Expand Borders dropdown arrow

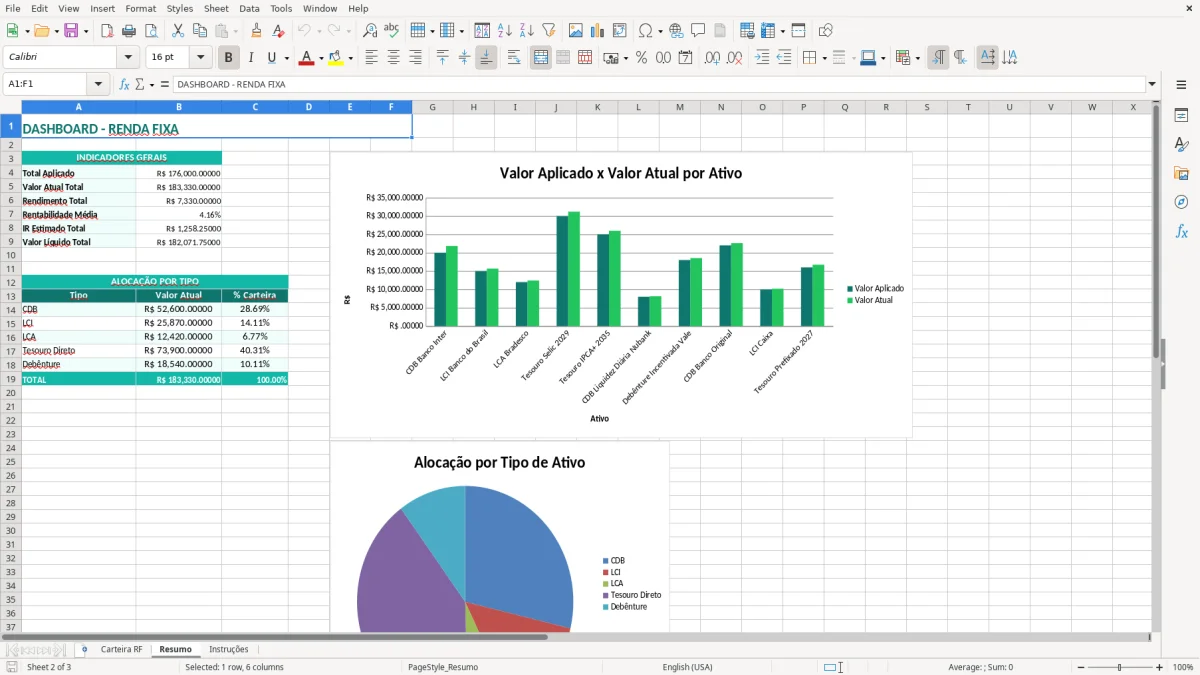pos(824,58)
